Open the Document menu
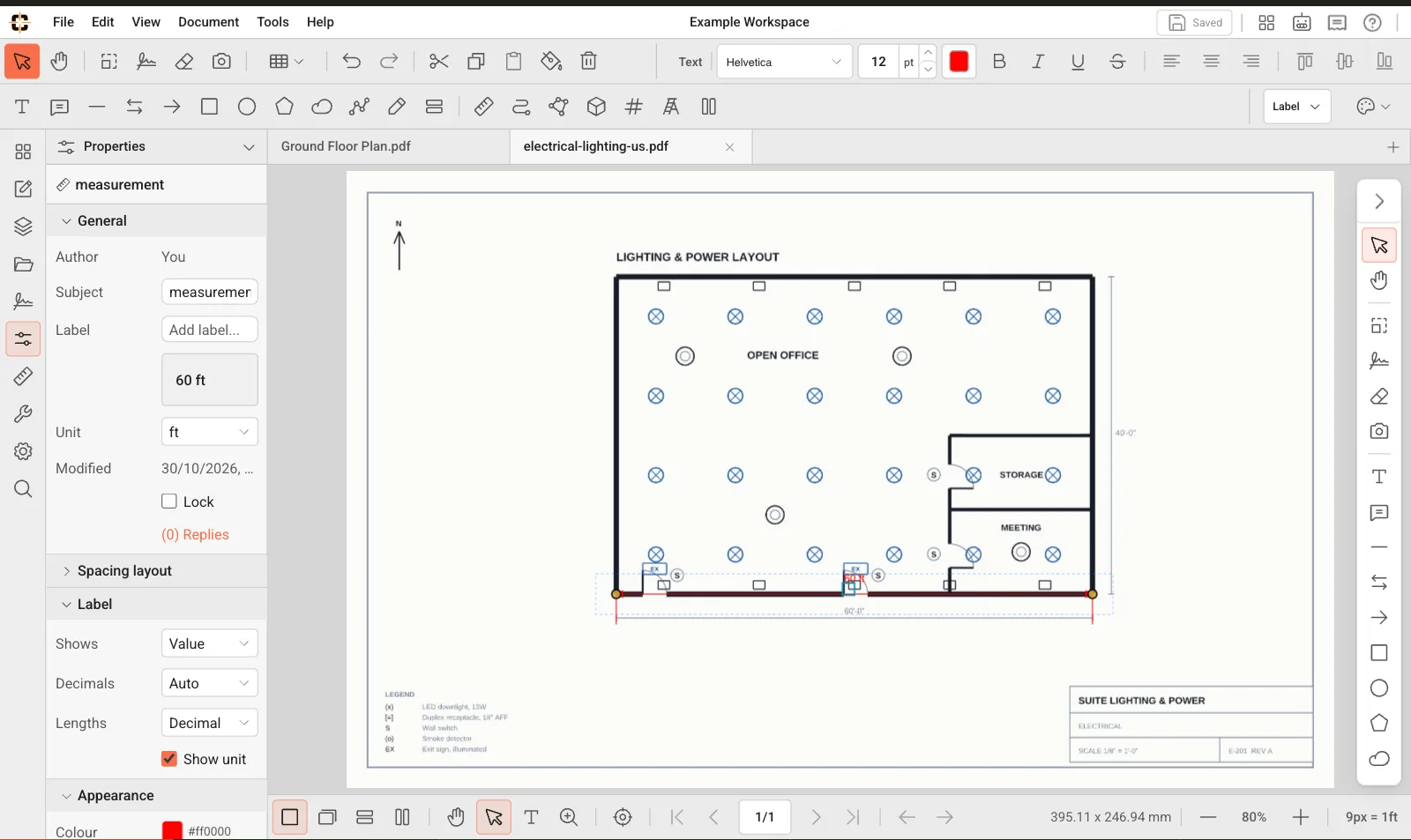 point(208,22)
